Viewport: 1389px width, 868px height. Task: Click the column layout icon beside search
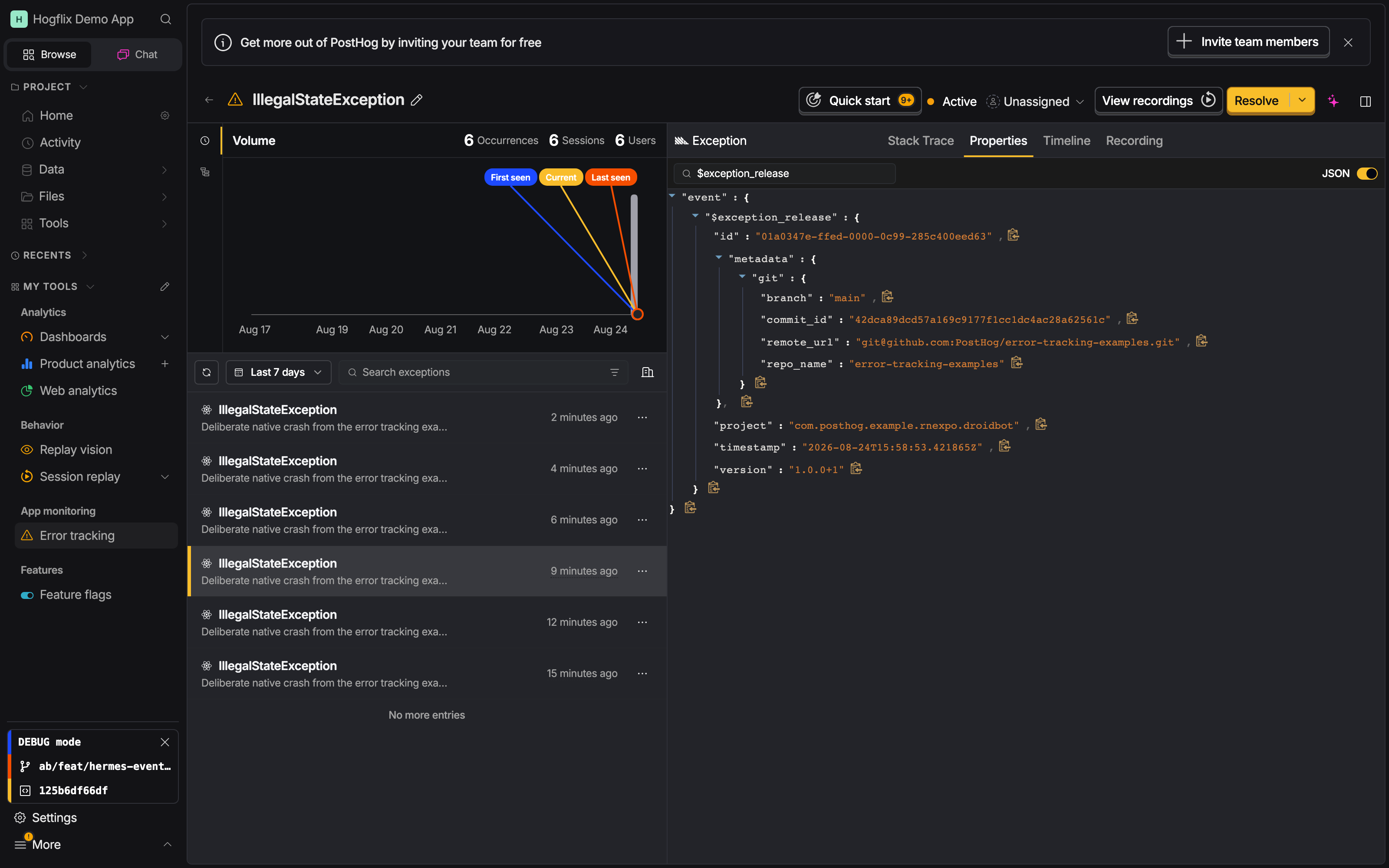pyautogui.click(x=648, y=372)
